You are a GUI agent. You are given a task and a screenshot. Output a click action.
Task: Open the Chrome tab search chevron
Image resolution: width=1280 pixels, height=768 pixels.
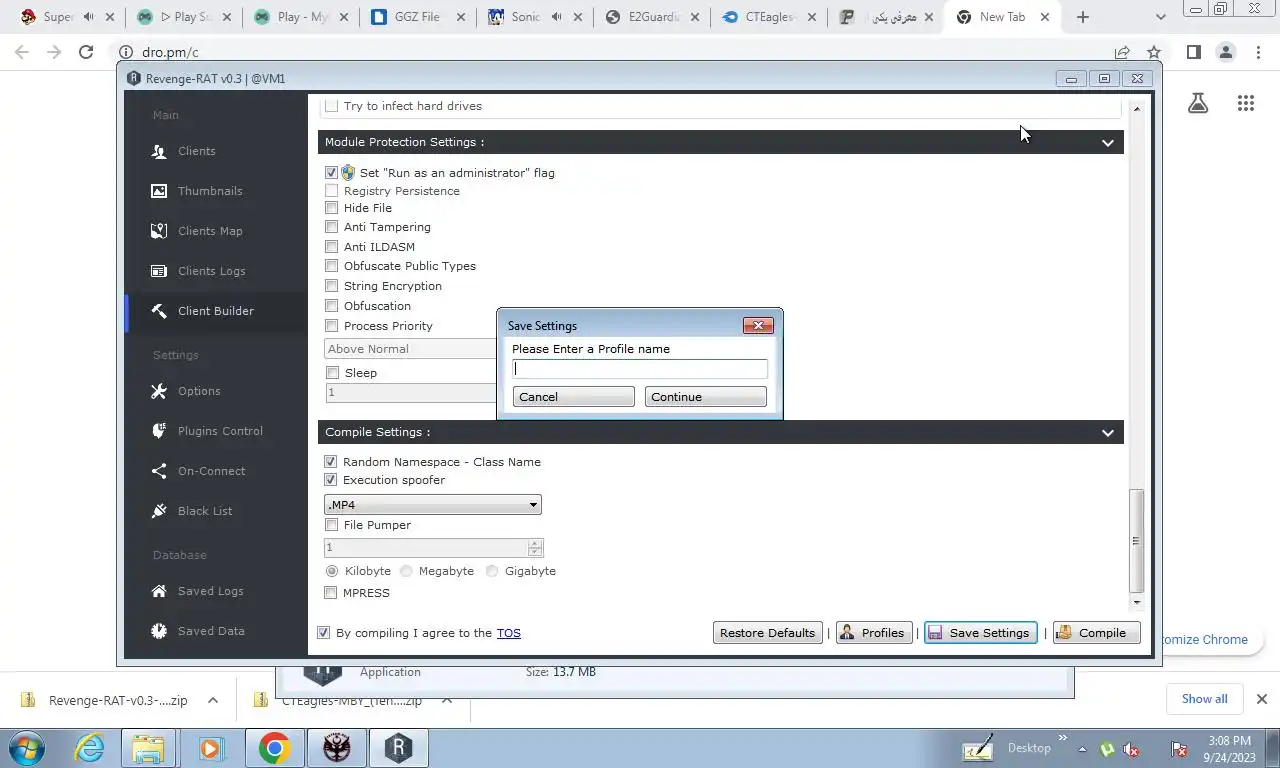click(x=1160, y=17)
